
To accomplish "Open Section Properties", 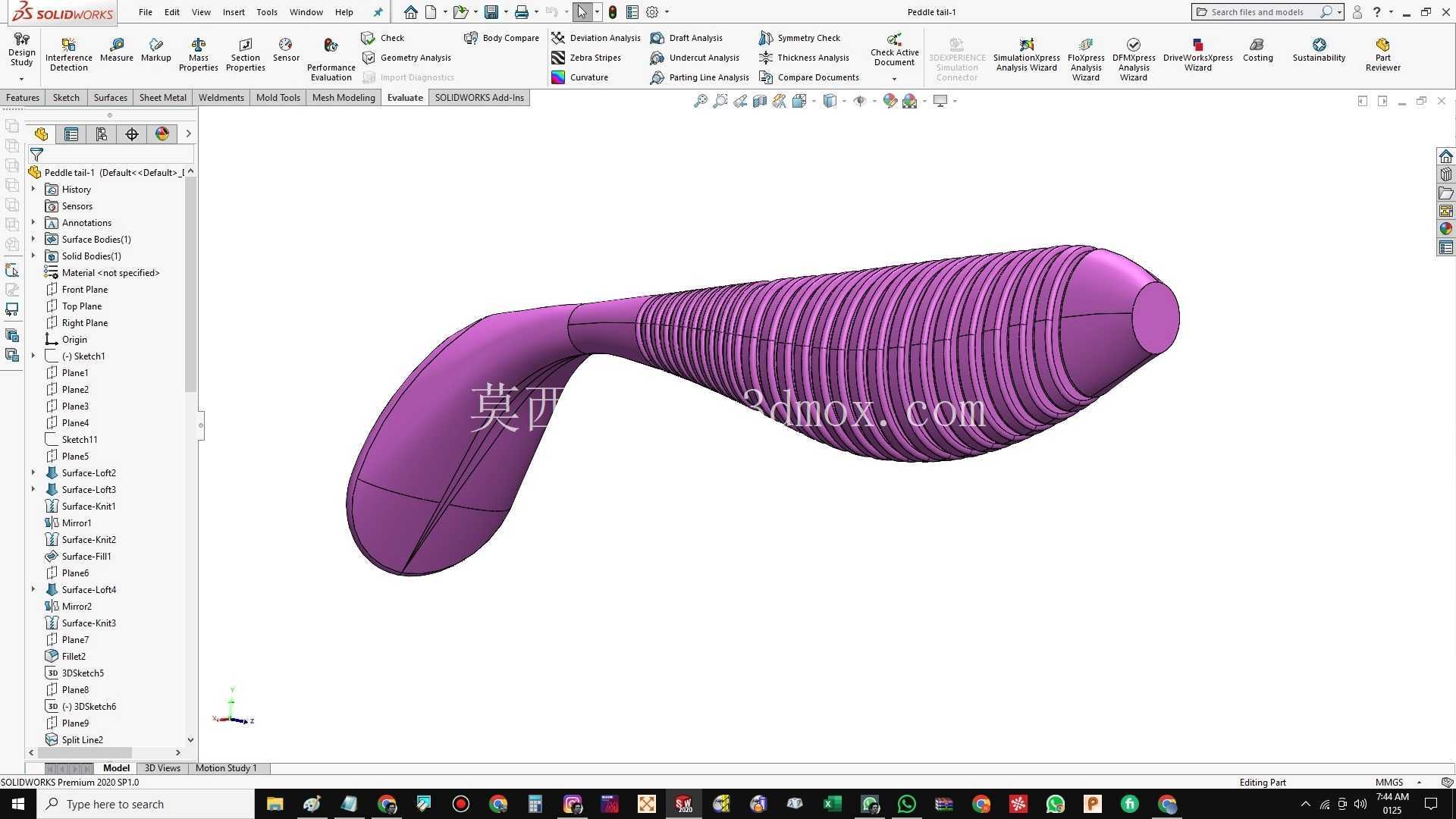I will [245, 55].
